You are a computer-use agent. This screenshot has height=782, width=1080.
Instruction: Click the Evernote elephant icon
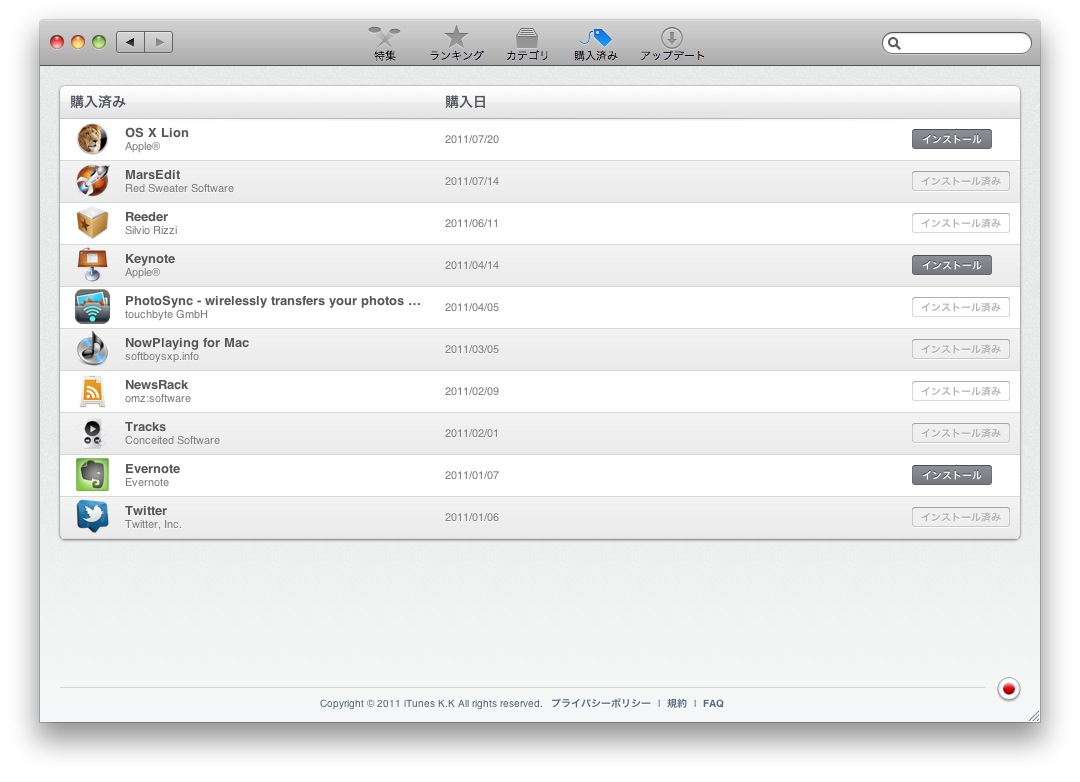(92, 475)
